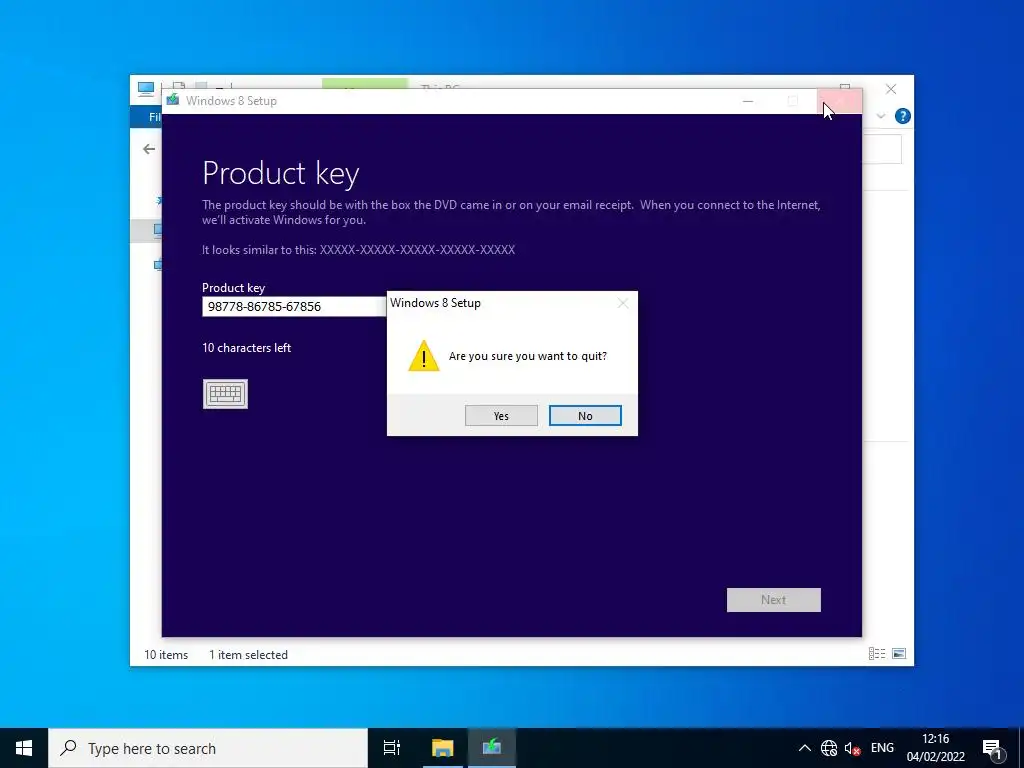Screen dimensions: 1024x768
Task: Close the quit confirmation dialog with X
Action: pyautogui.click(x=623, y=303)
